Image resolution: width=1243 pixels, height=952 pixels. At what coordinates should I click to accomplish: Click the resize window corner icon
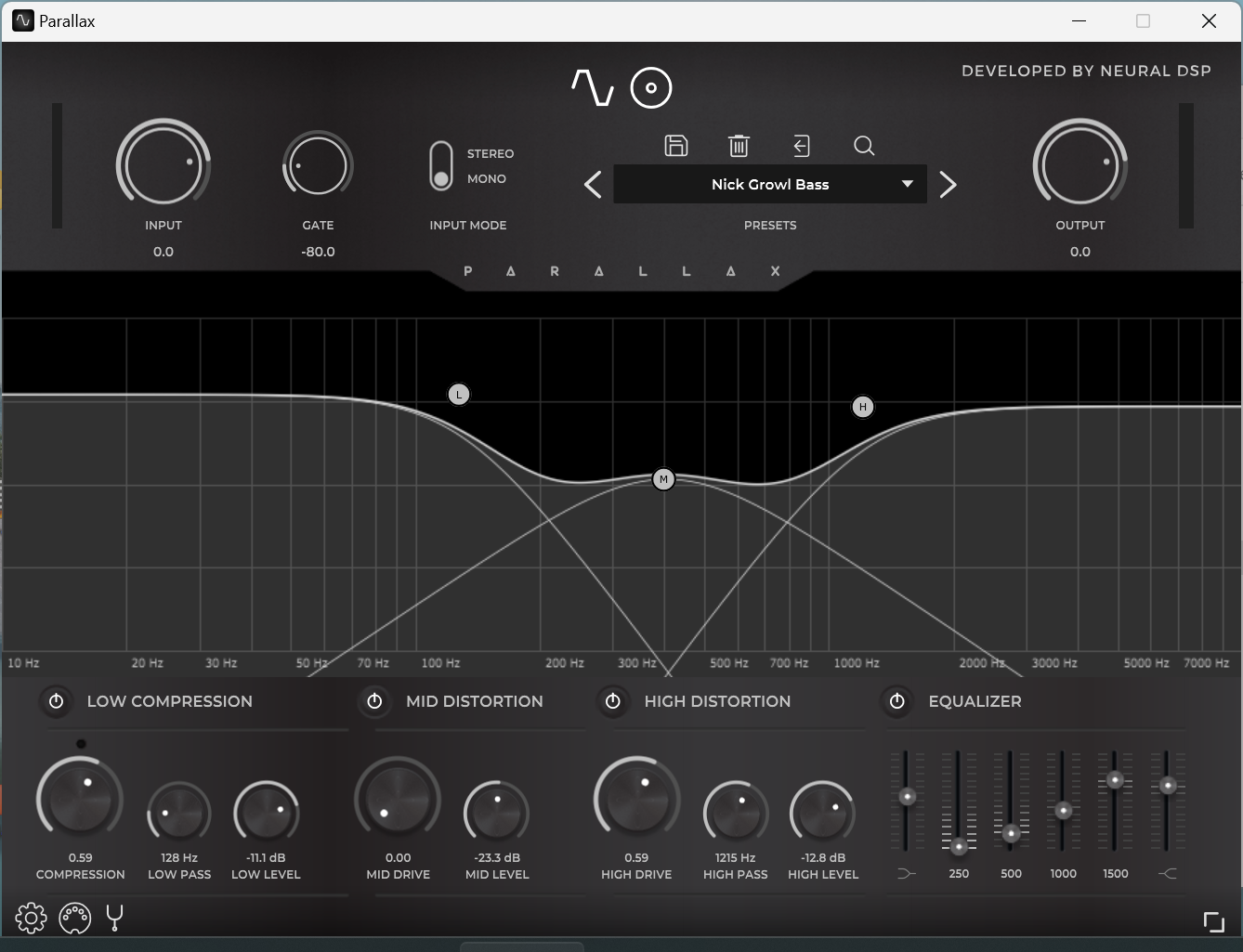tap(1213, 921)
